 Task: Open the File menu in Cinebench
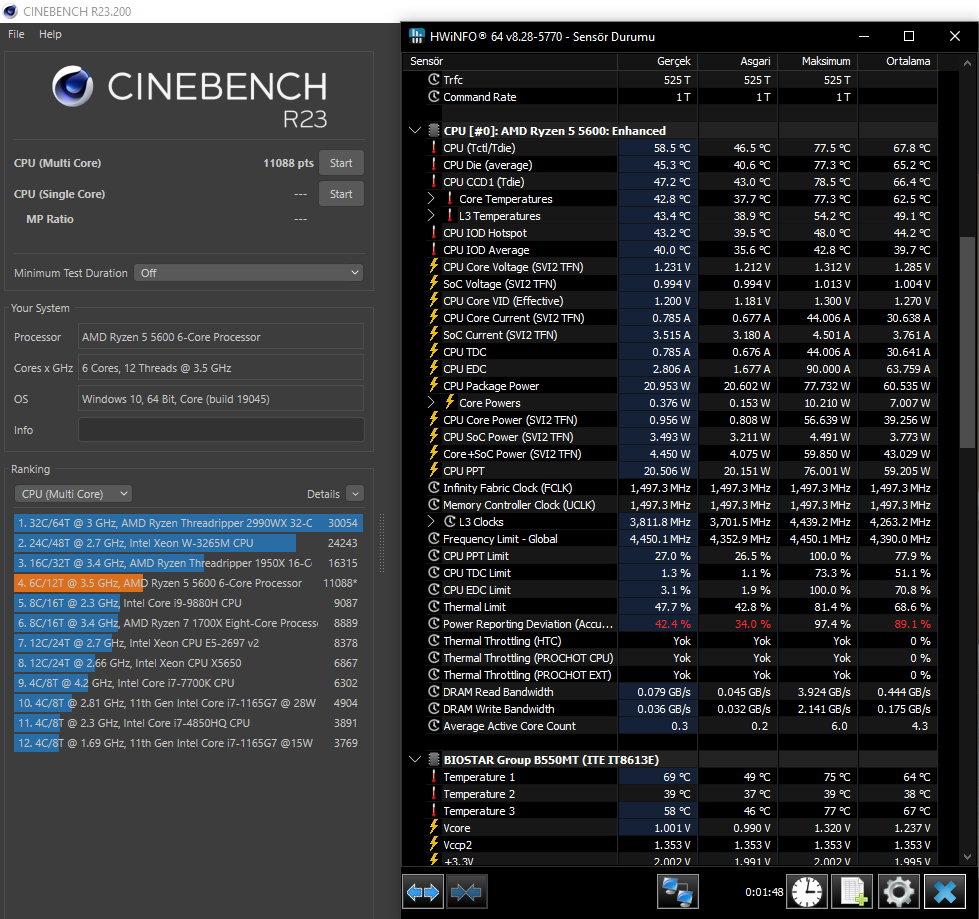point(16,34)
